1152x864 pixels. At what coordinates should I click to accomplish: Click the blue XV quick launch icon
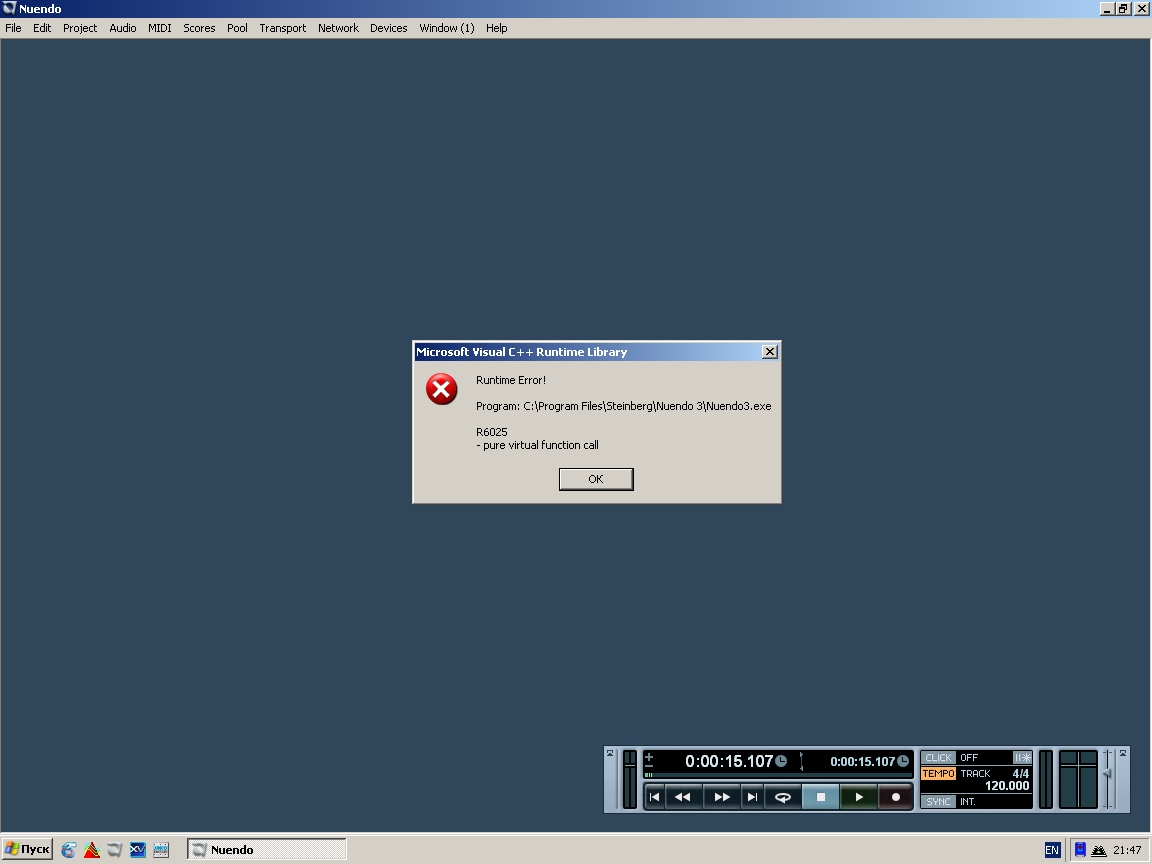click(137, 850)
